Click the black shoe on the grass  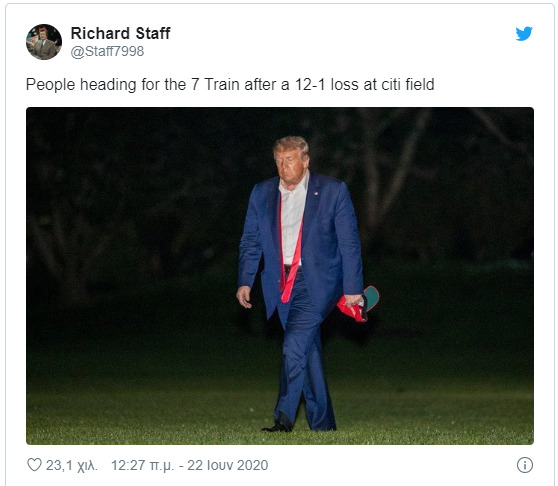pos(279,423)
